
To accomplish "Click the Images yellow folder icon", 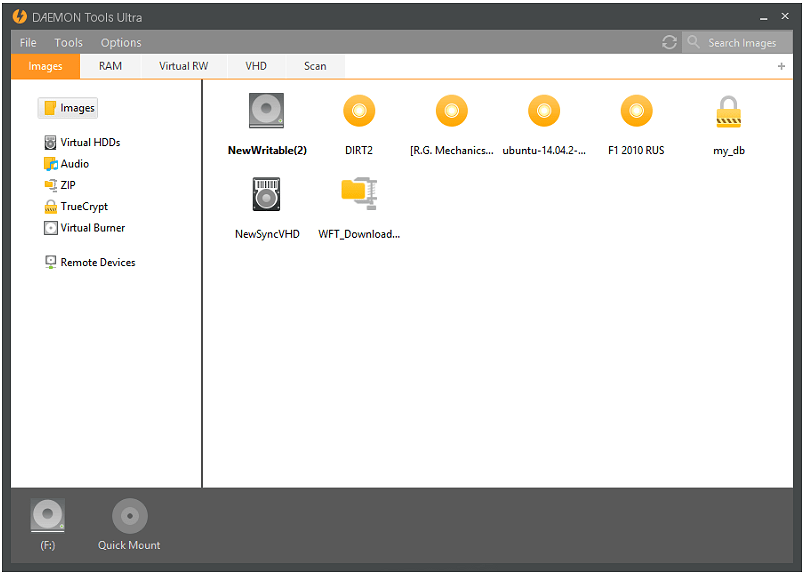I will pos(50,108).
